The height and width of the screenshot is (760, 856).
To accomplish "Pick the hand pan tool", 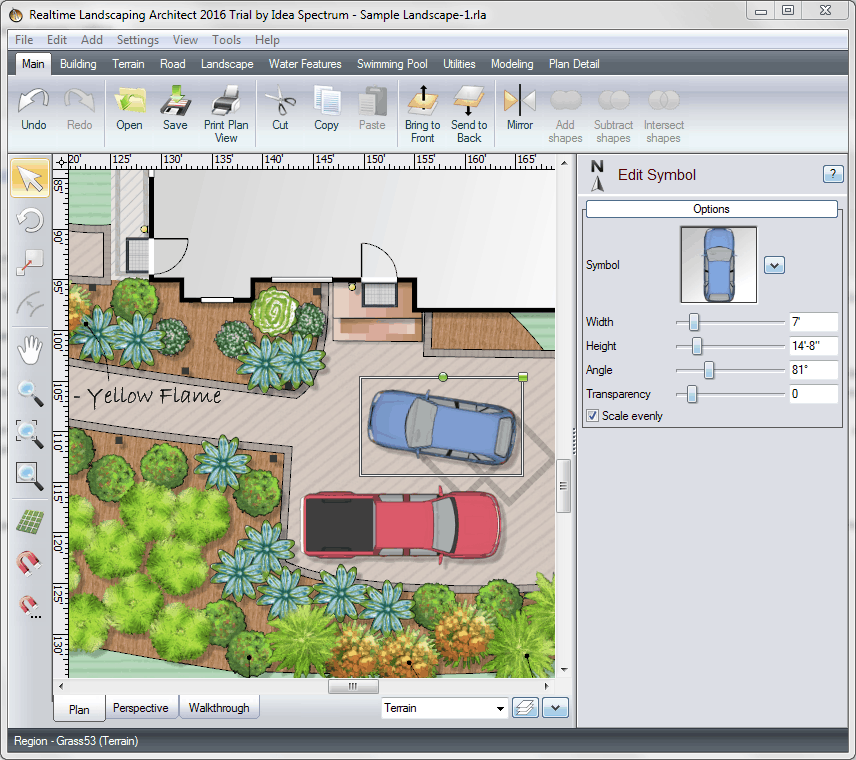I will point(30,348).
